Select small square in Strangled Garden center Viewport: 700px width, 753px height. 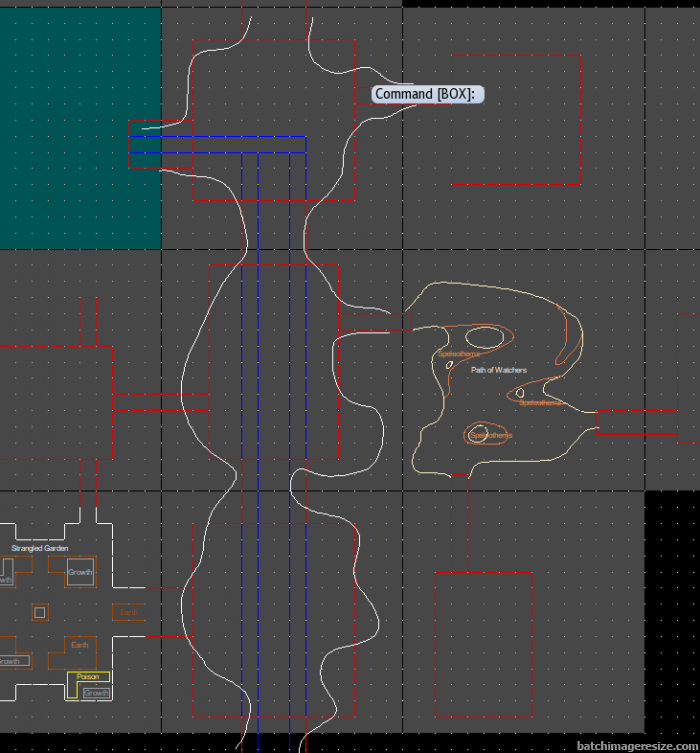tap(40, 612)
